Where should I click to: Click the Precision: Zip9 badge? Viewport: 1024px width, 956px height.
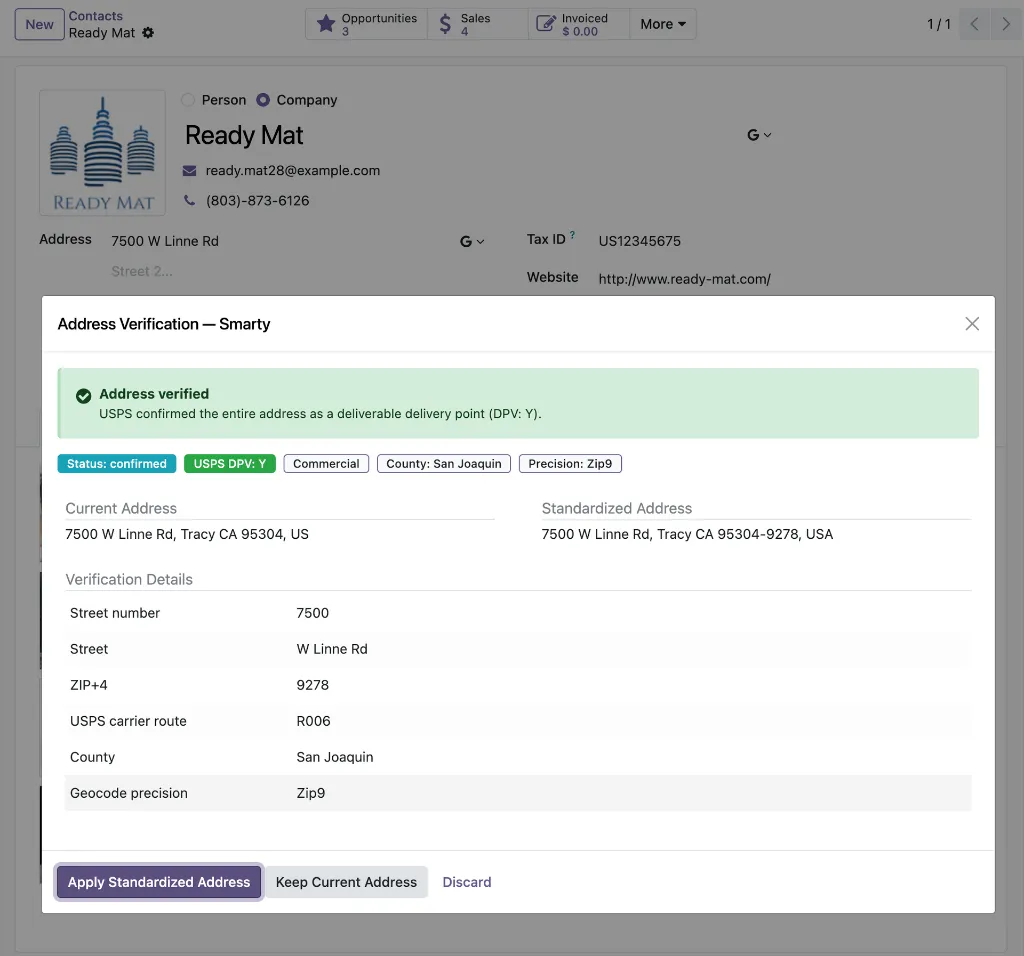coord(570,464)
